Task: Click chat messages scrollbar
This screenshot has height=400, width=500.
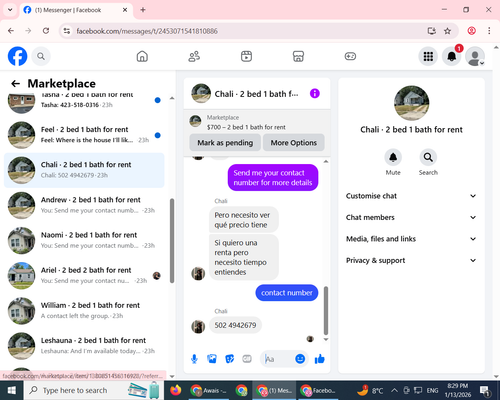Action: click(x=326, y=310)
